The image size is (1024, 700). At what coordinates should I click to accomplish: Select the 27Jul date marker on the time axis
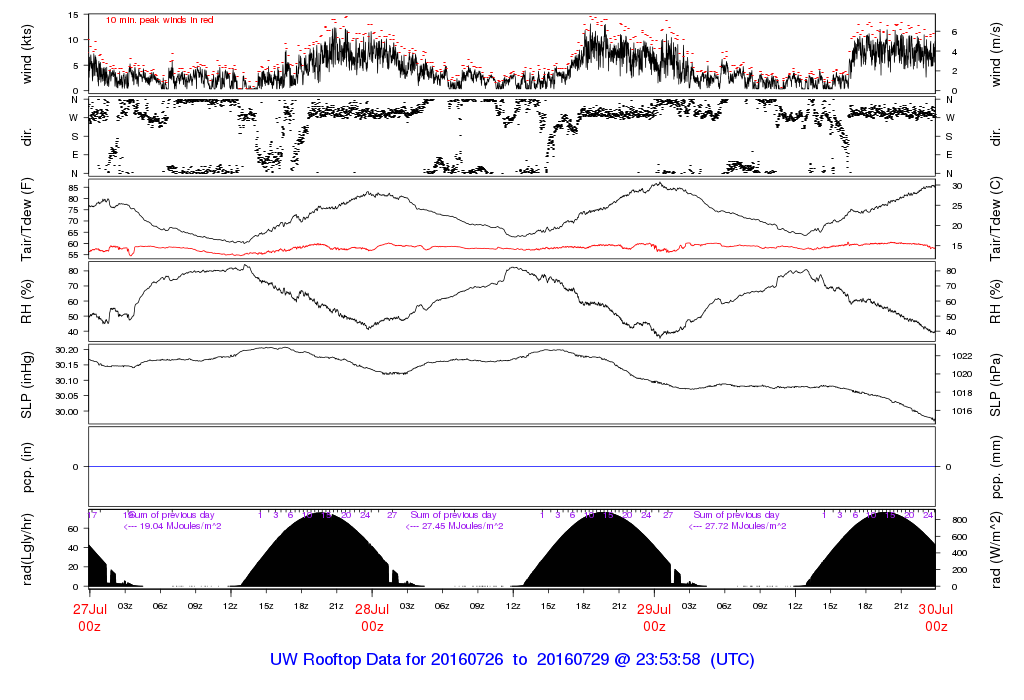[x=90, y=609]
